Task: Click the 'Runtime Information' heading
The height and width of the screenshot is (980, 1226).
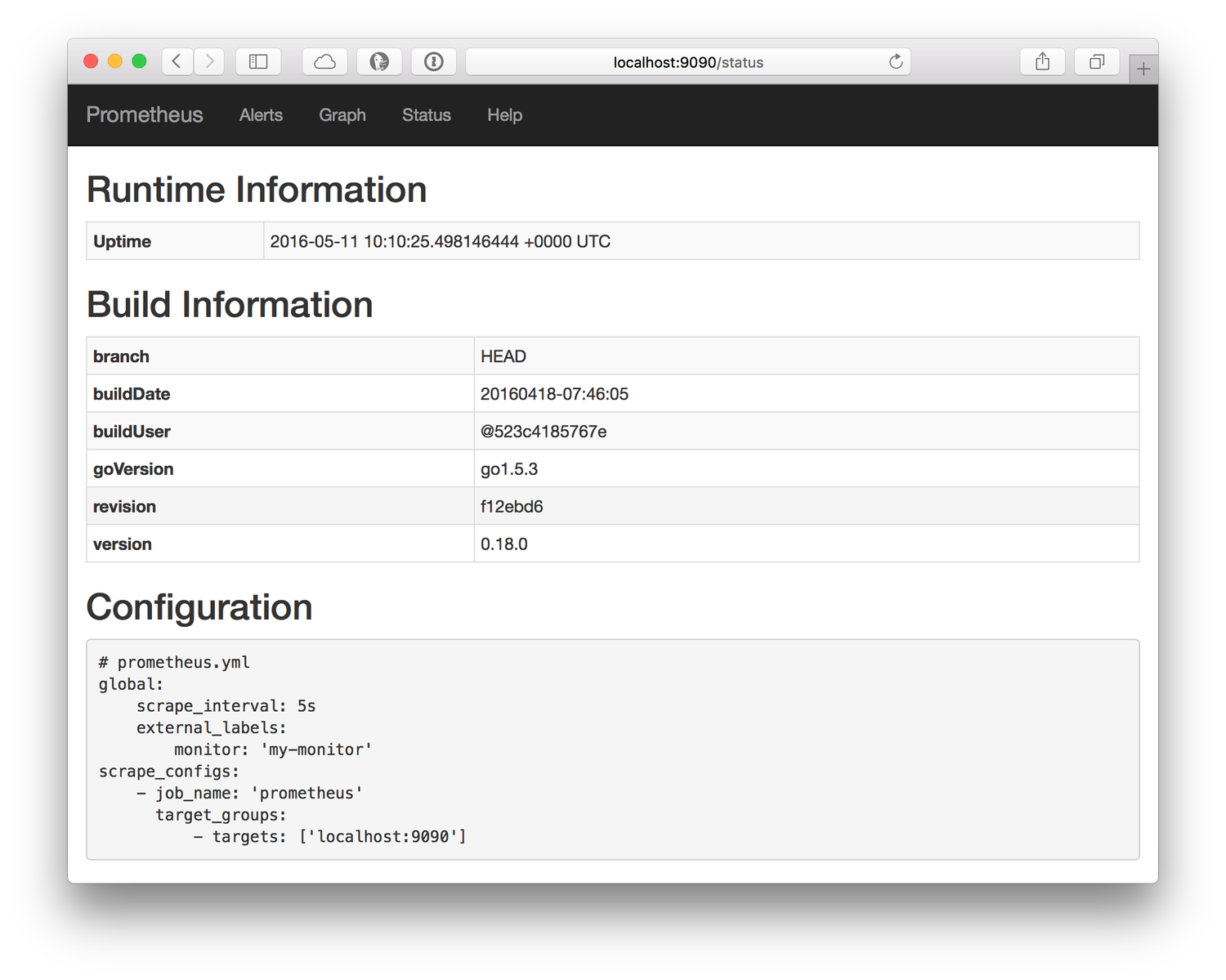Action: tap(257, 190)
